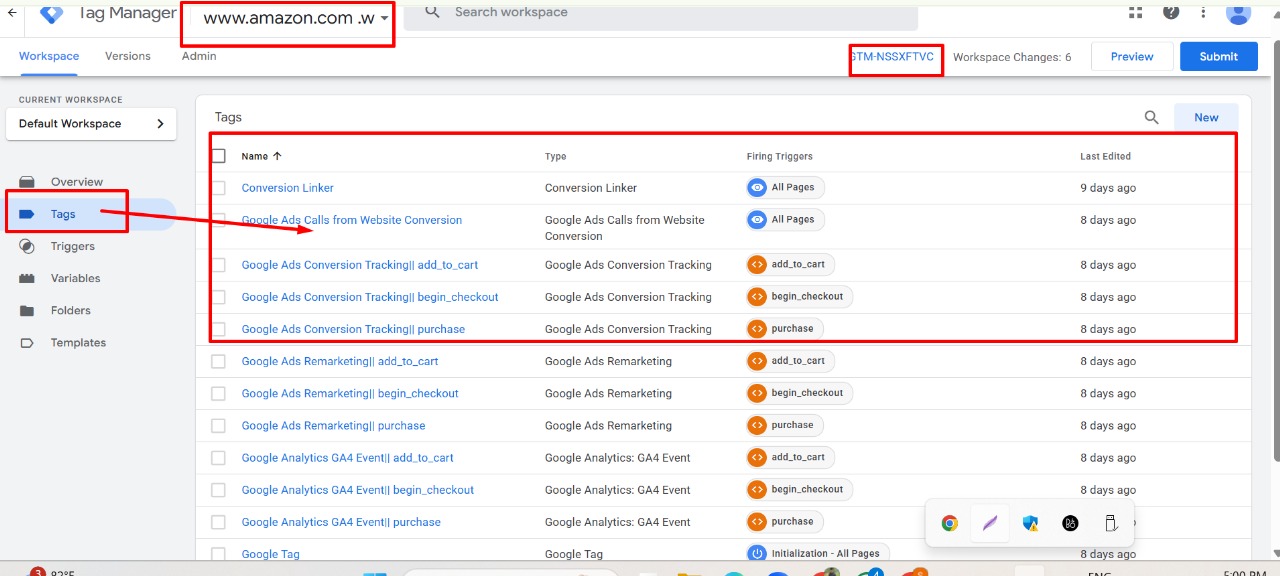Open Google Analytics GA4 Event|| add_to_cart tag link
Image resolution: width=1280 pixels, height=576 pixels.
(x=348, y=457)
